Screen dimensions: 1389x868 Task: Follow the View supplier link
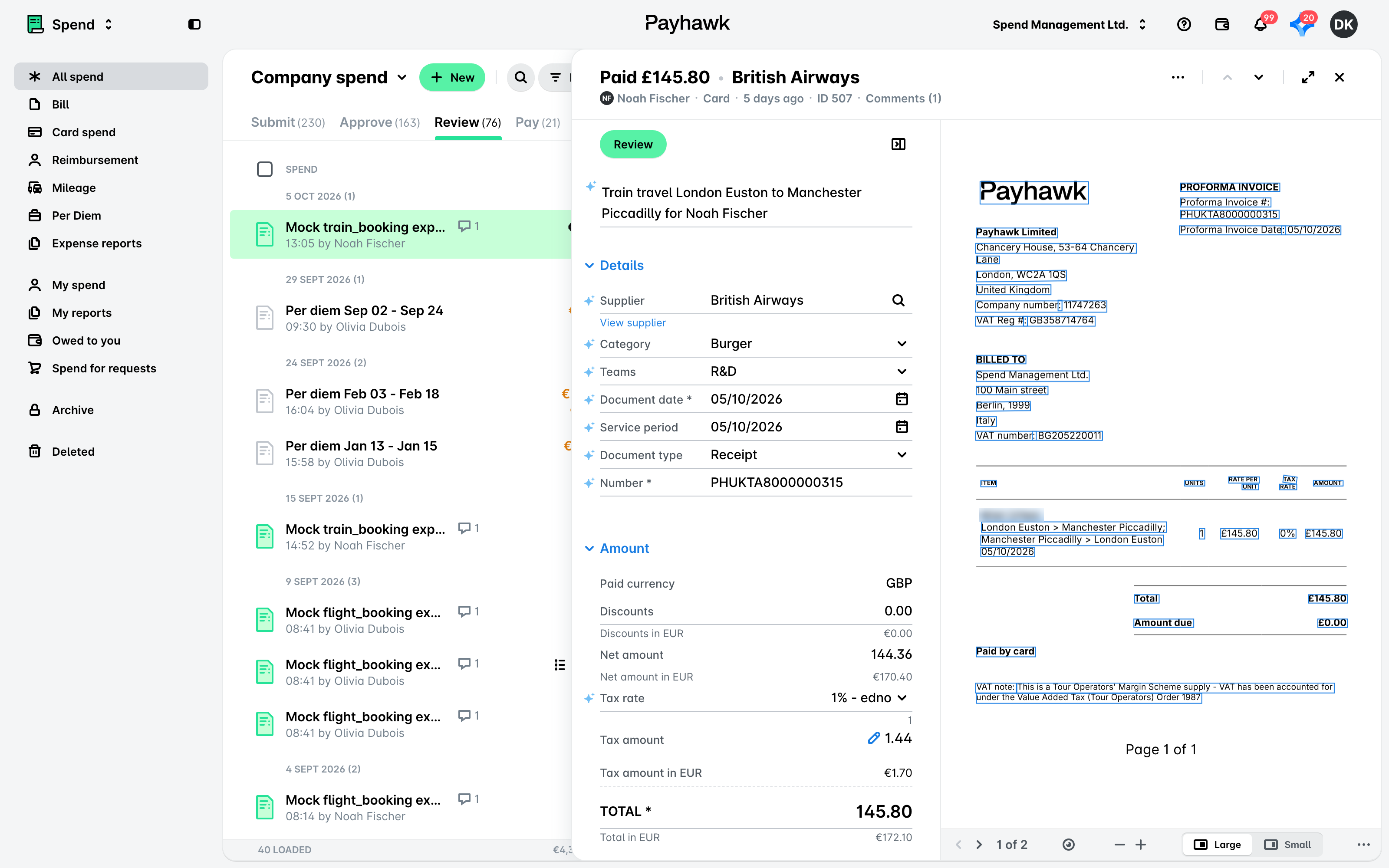point(632,322)
